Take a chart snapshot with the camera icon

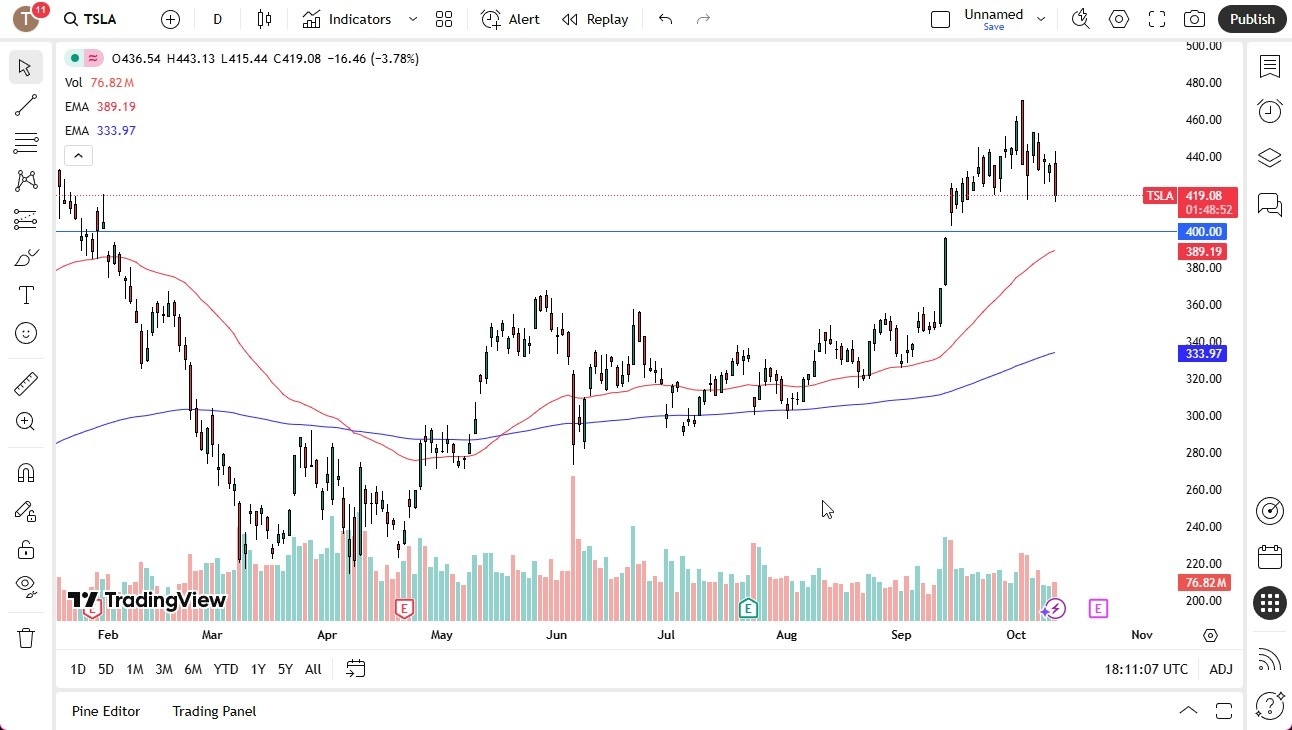point(1195,18)
